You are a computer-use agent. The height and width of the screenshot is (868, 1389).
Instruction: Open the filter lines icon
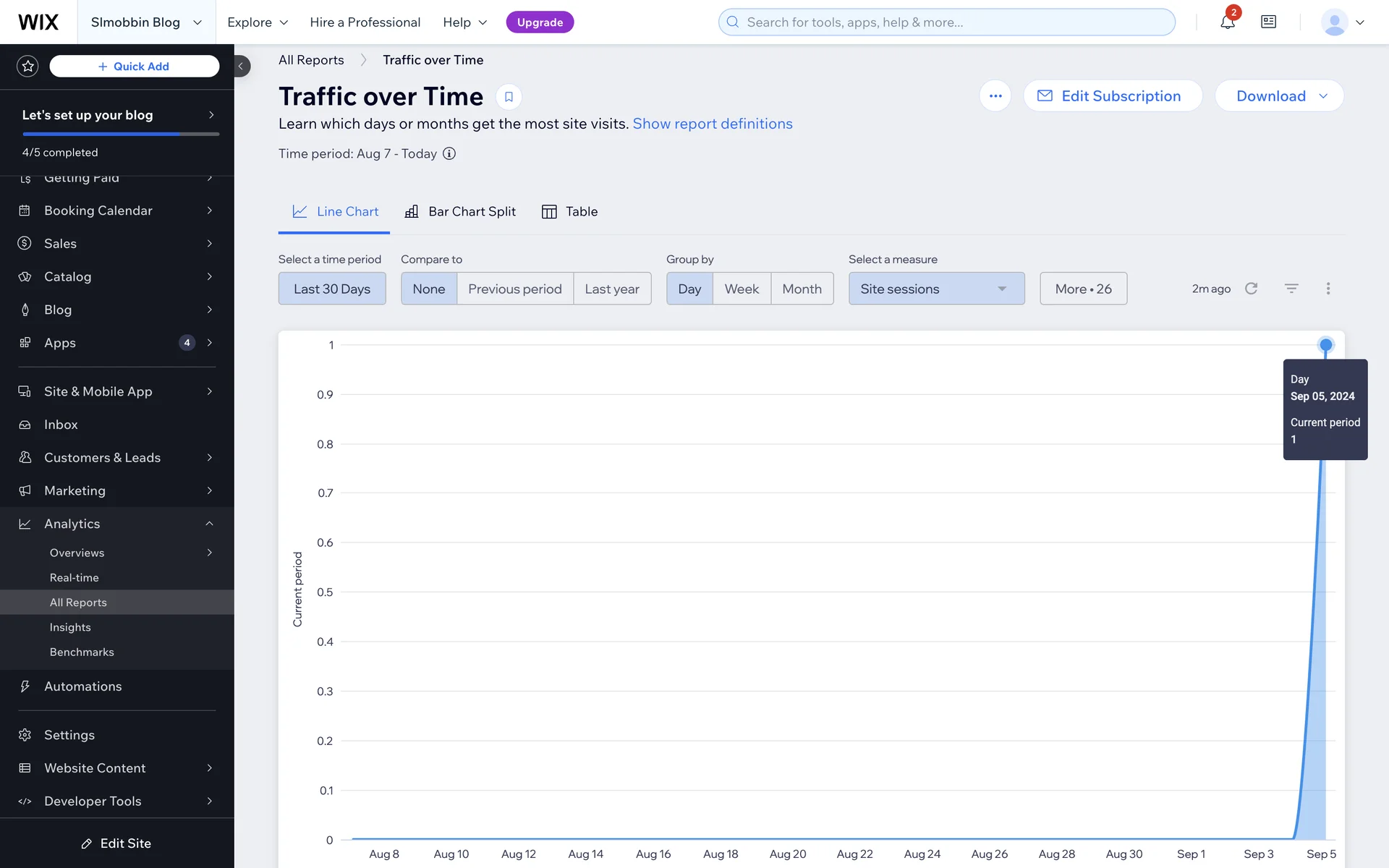1291,289
